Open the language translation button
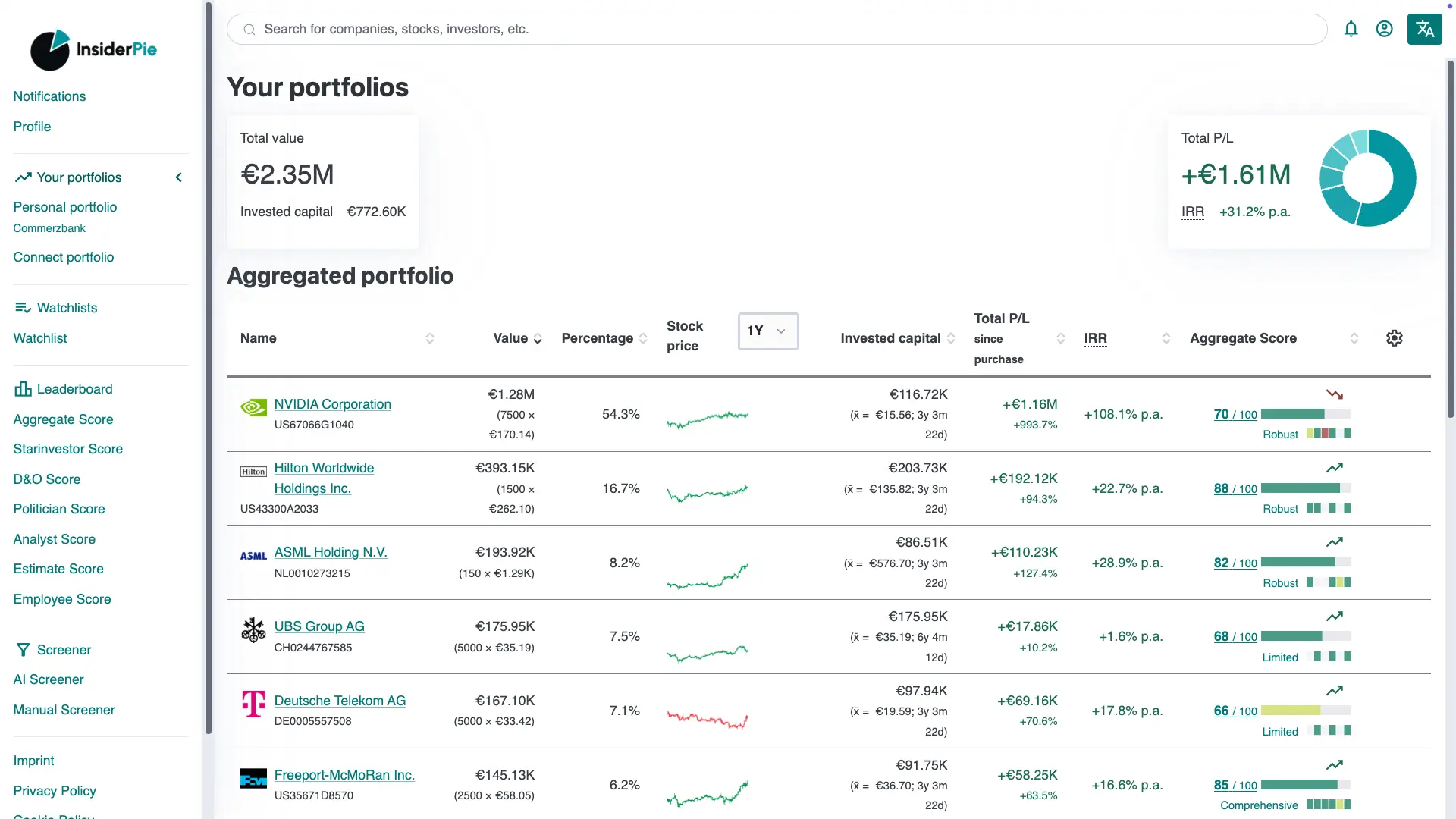 pyautogui.click(x=1424, y=29)
